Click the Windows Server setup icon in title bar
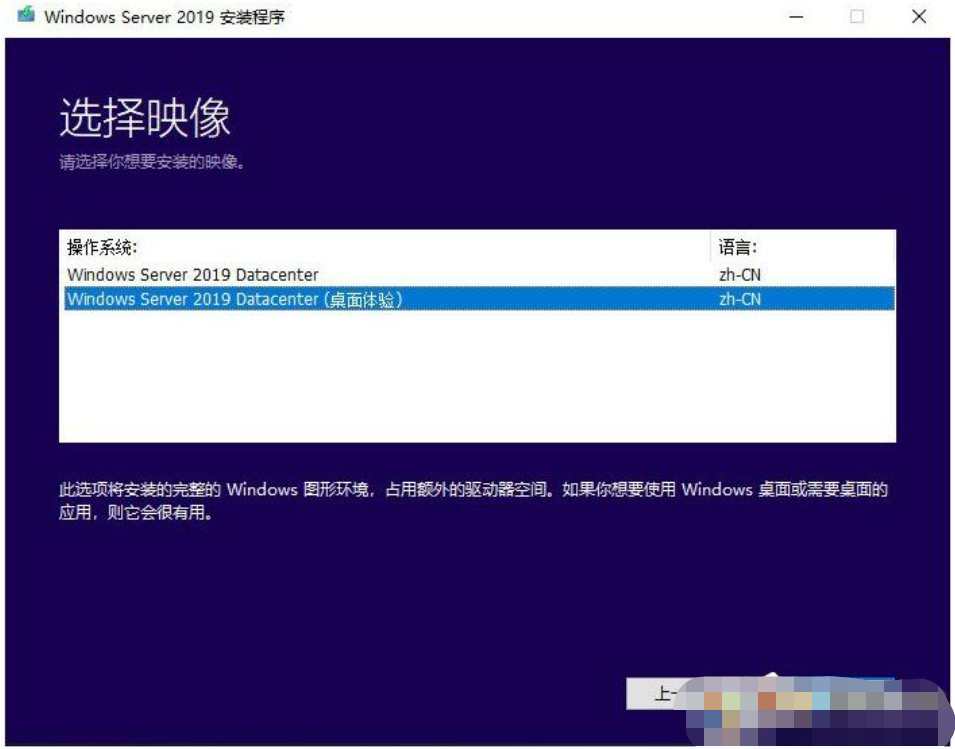This screenshot has height=749, width=955. point(26,16)
